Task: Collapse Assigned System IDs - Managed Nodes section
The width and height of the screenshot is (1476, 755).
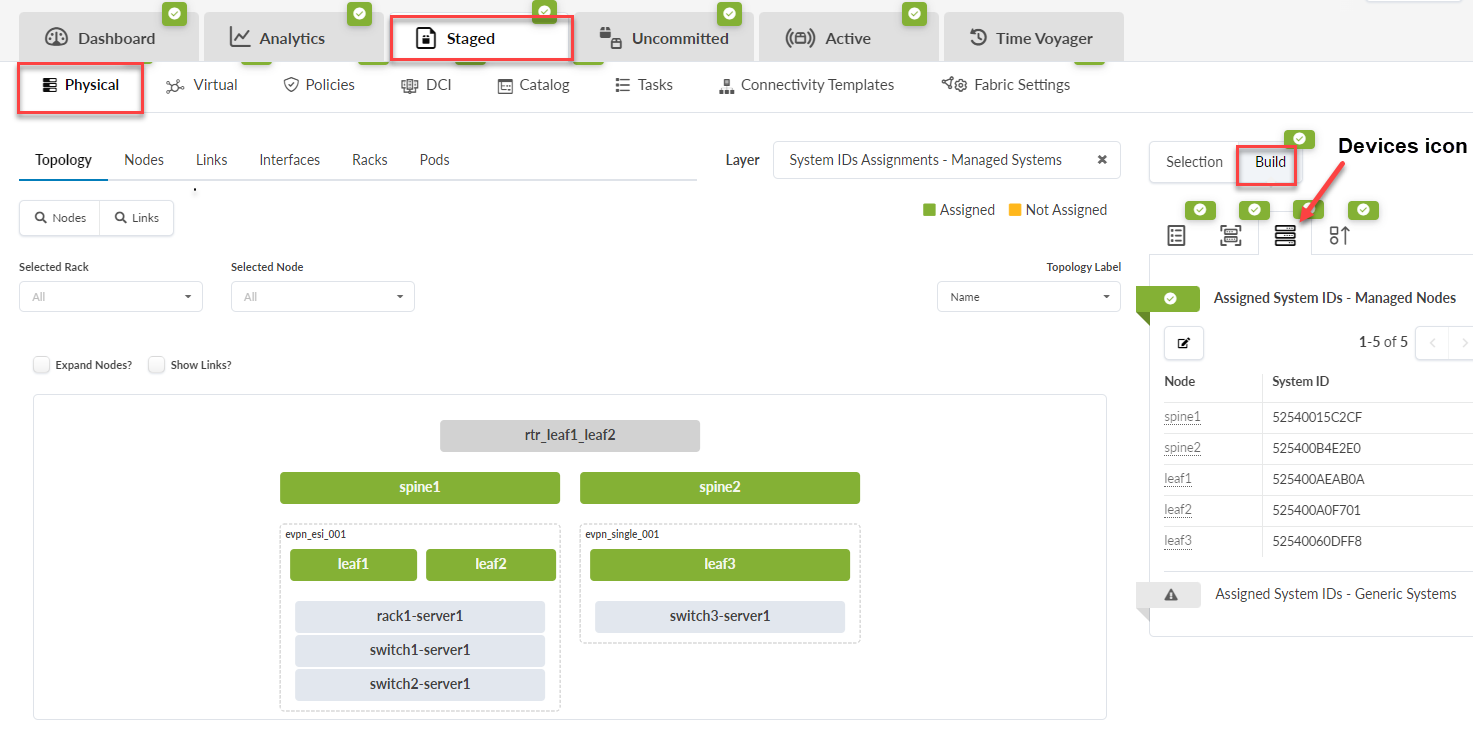Action: click(x=1334, y=298)
